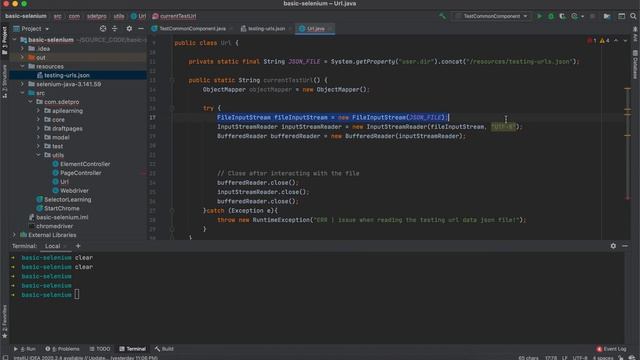Open Project panel settings gear

pos(129,29)
